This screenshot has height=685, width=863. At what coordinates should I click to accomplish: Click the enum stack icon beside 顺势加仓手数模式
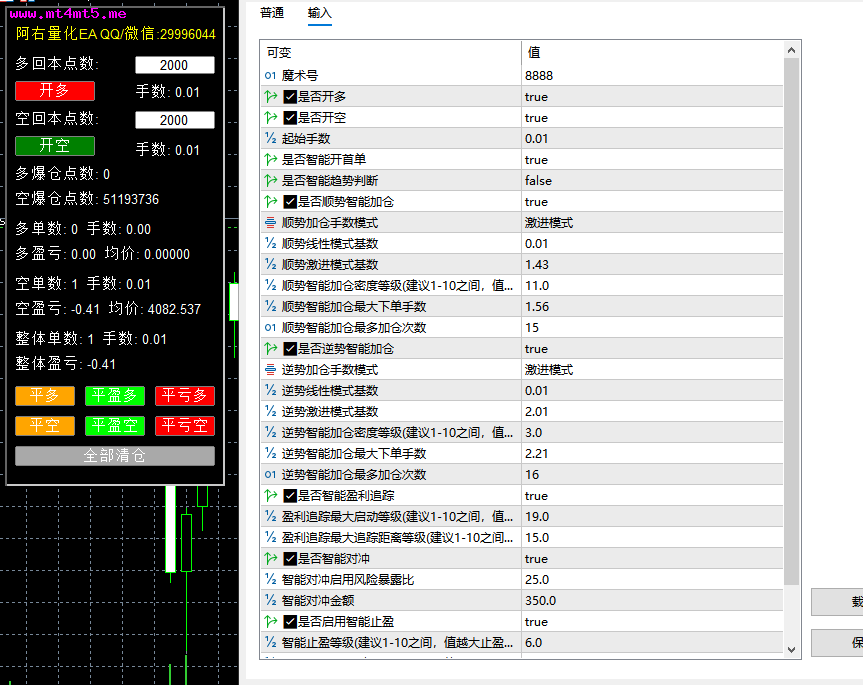[x=270, y=222]
